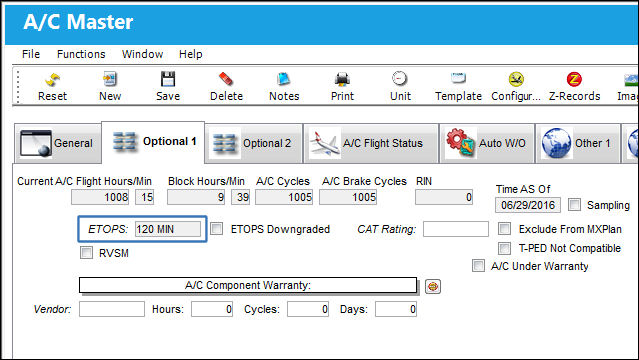Click the ETOPS 120 MIN field
Image resolution: width=639 pixels, height=360 pixels.
pyautogui.click(x=168, y=229)
